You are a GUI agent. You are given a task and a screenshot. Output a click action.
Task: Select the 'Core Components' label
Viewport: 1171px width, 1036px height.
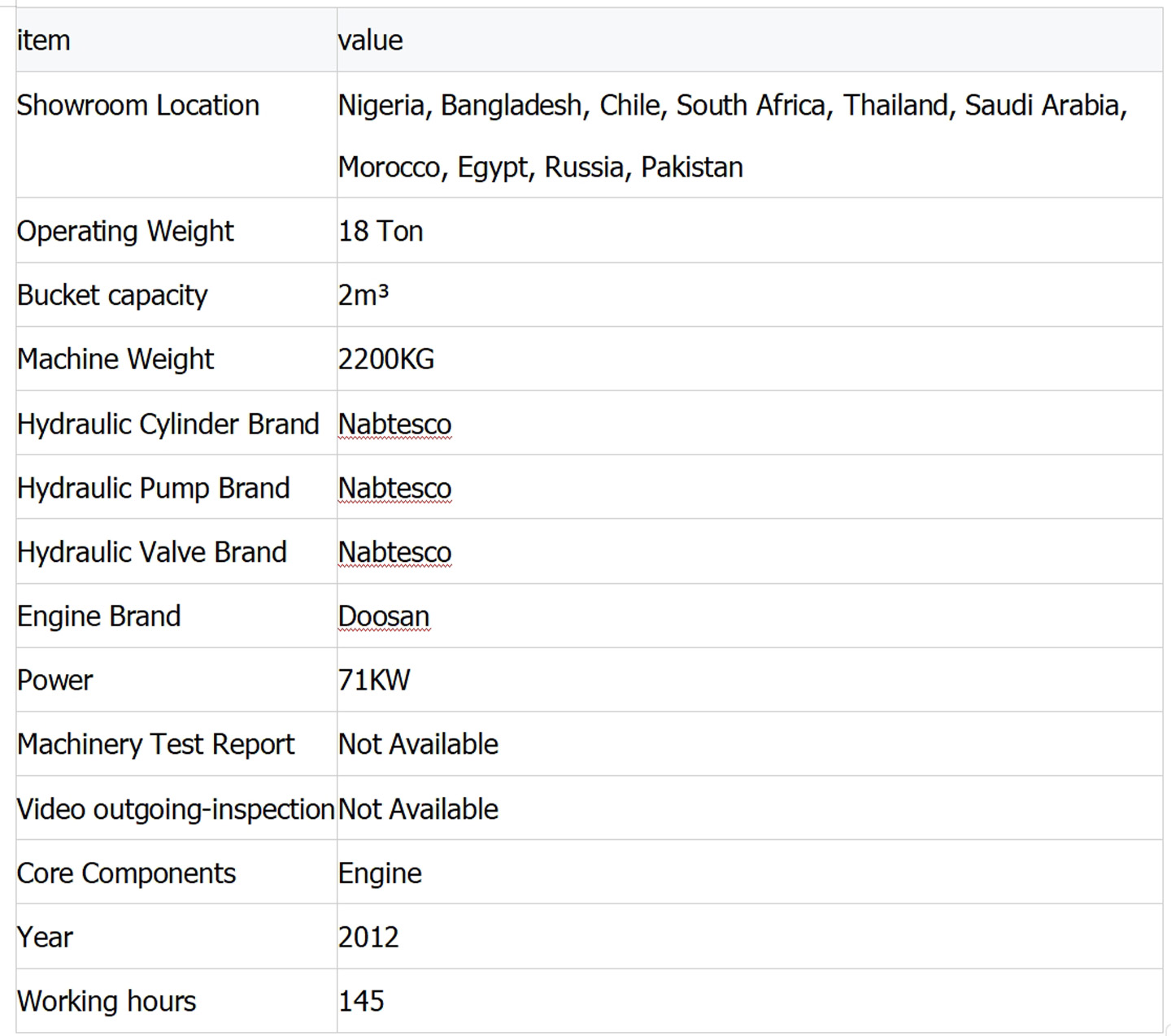[127, 873]
